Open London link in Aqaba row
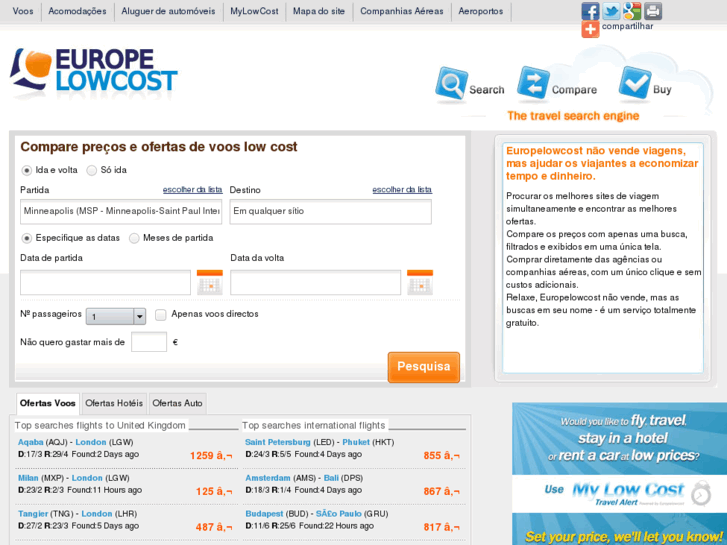The width and height of the screenshot is (727, 545). [91, 442]
